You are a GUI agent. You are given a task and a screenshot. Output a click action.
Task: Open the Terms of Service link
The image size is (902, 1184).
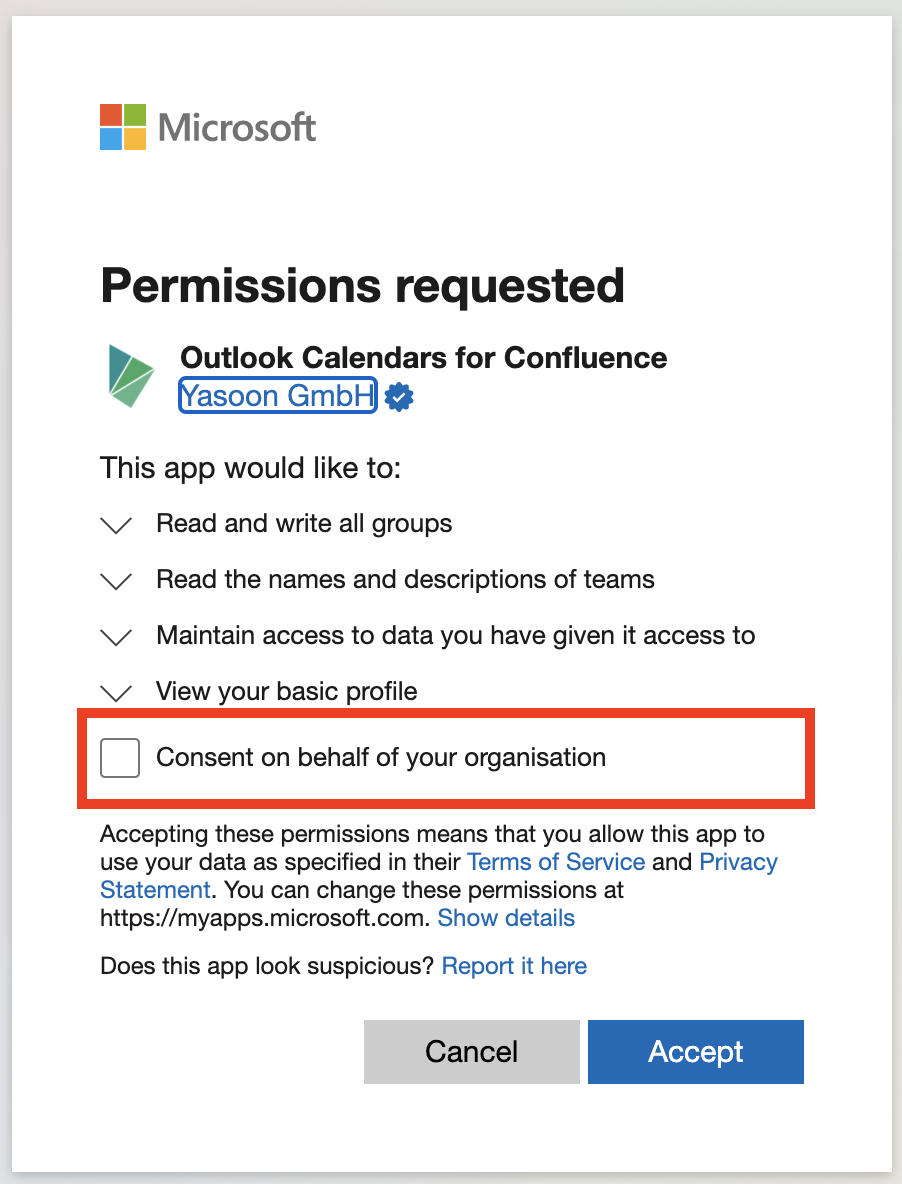click(556, 862)
